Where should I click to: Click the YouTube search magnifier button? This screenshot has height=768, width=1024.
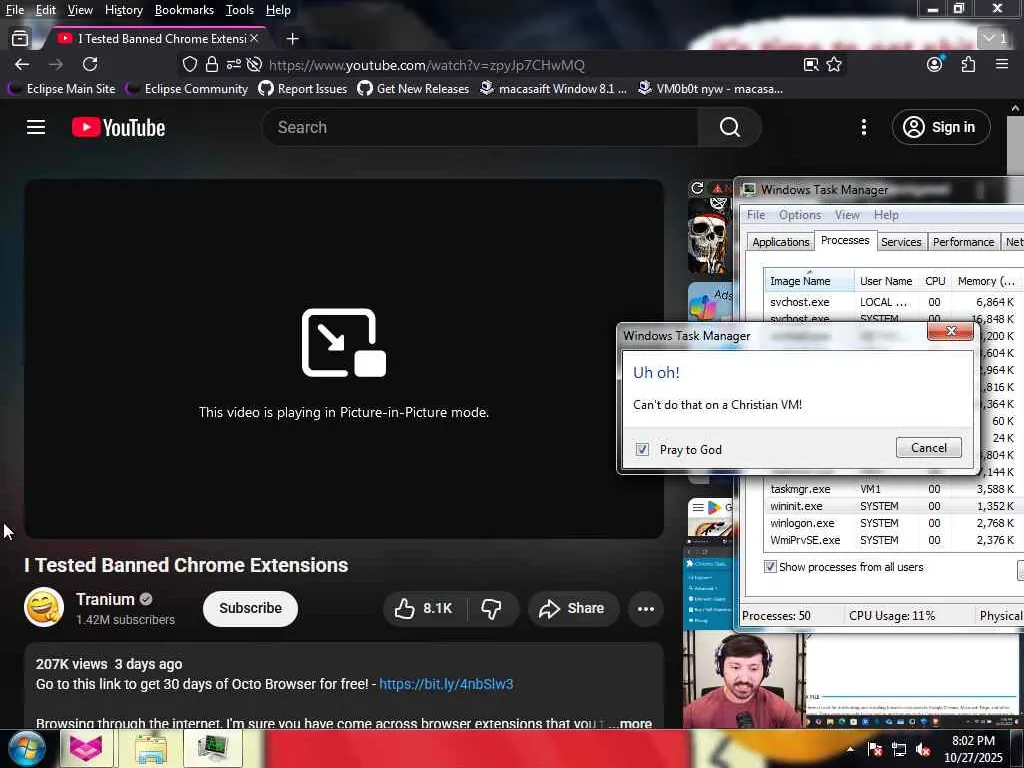729,127
